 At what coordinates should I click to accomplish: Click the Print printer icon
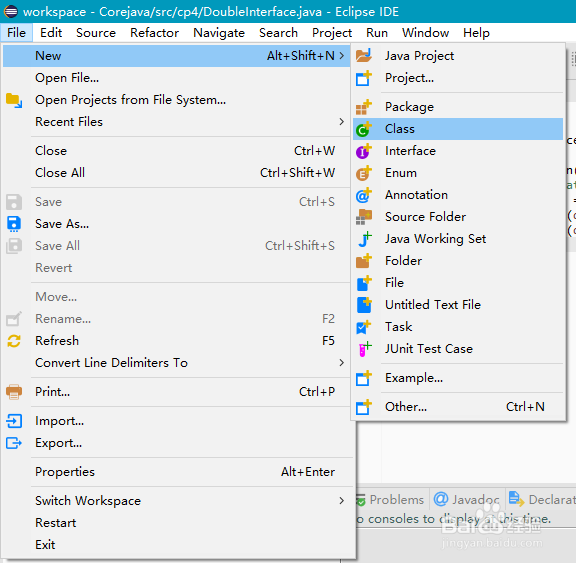click(14, 392)
